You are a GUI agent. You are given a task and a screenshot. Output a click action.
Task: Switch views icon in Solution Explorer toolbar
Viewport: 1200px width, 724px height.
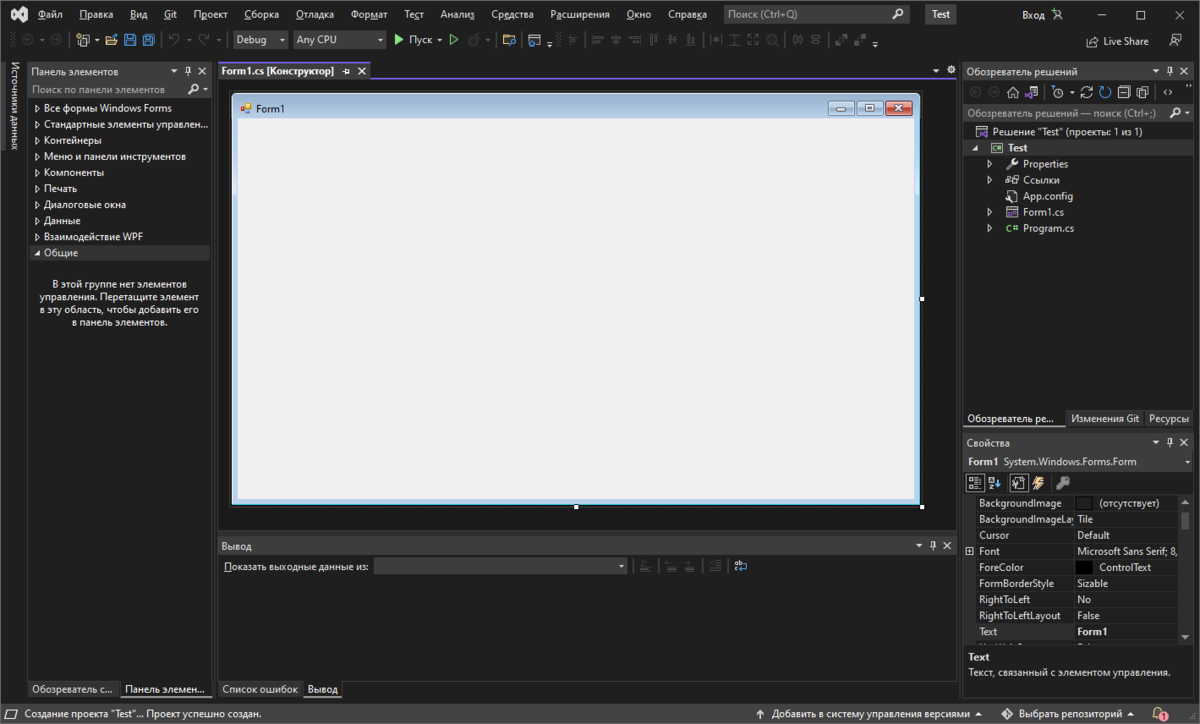pyautogui.click(x=1032, y=92)
